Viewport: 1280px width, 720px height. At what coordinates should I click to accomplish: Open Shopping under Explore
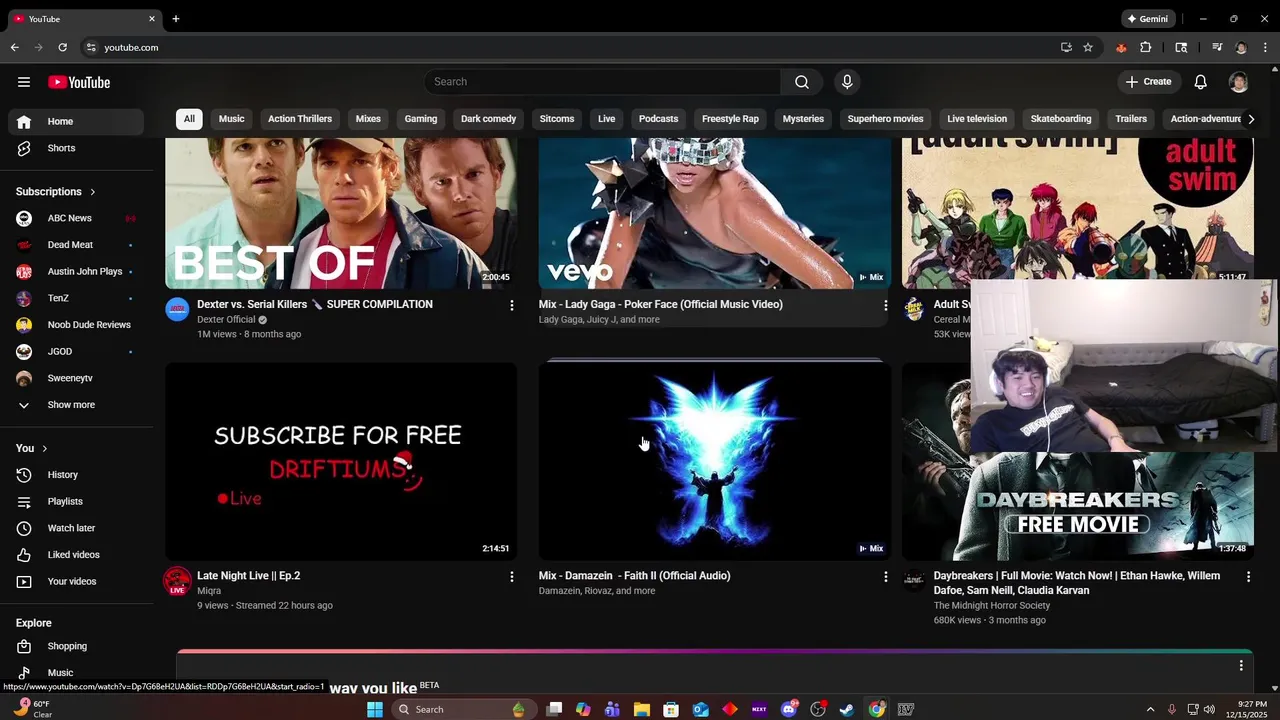[76, 646]
